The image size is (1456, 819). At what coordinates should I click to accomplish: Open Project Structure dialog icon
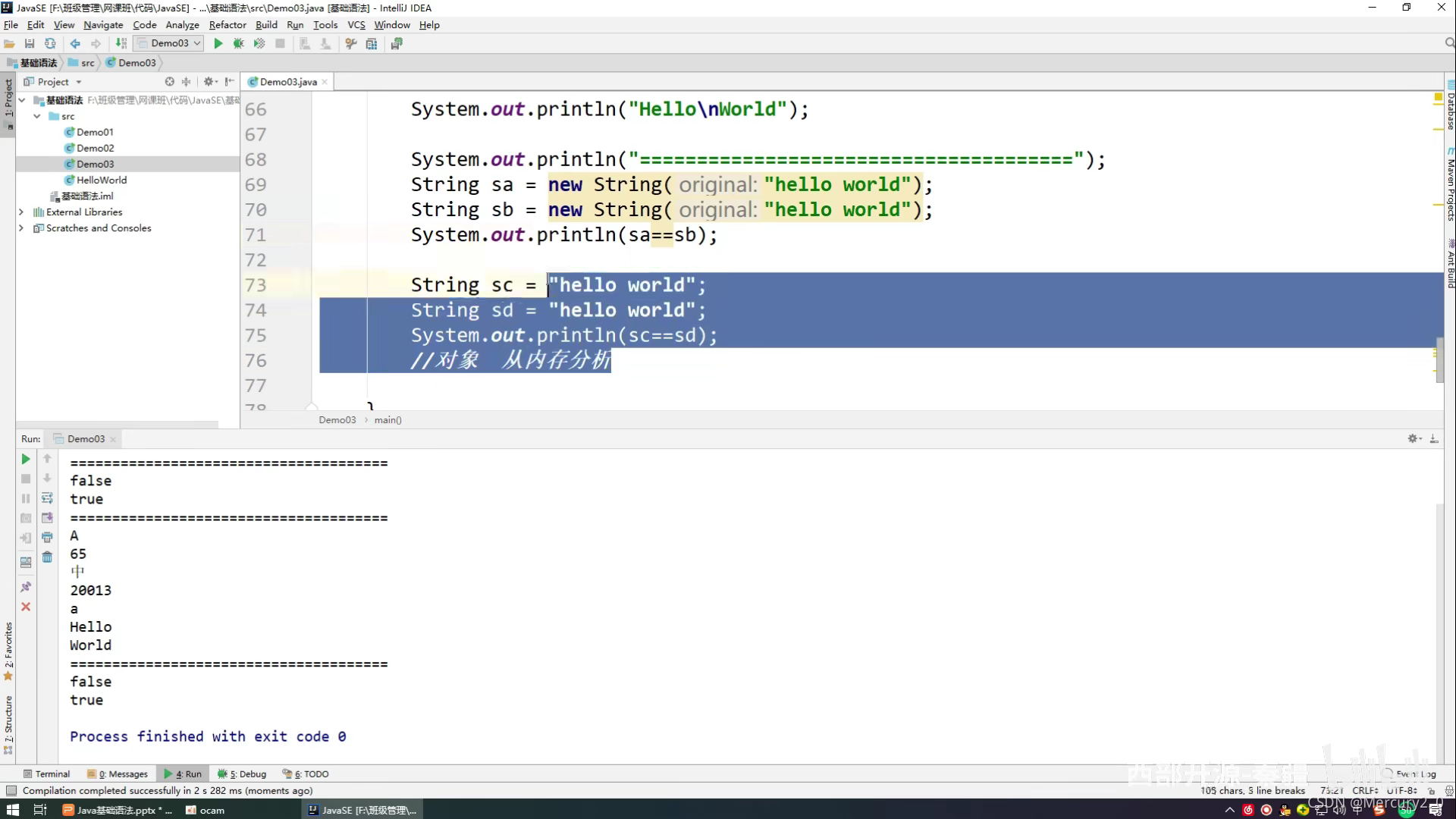372,43
